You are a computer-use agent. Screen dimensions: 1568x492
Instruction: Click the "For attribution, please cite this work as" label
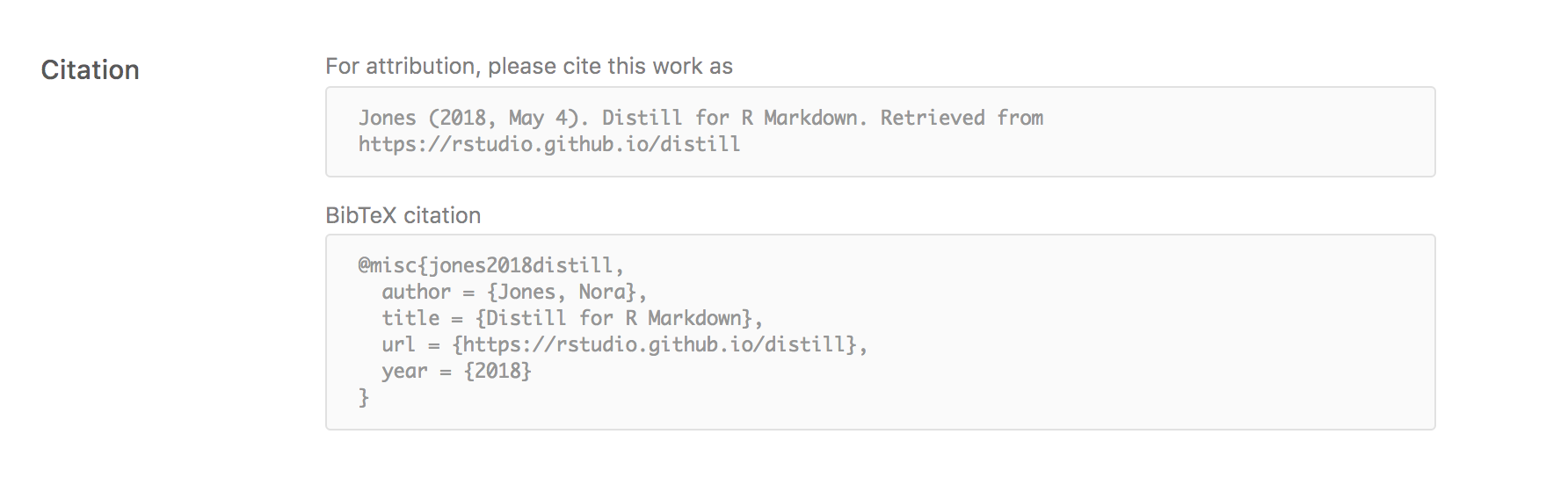(x=528, y=67)
